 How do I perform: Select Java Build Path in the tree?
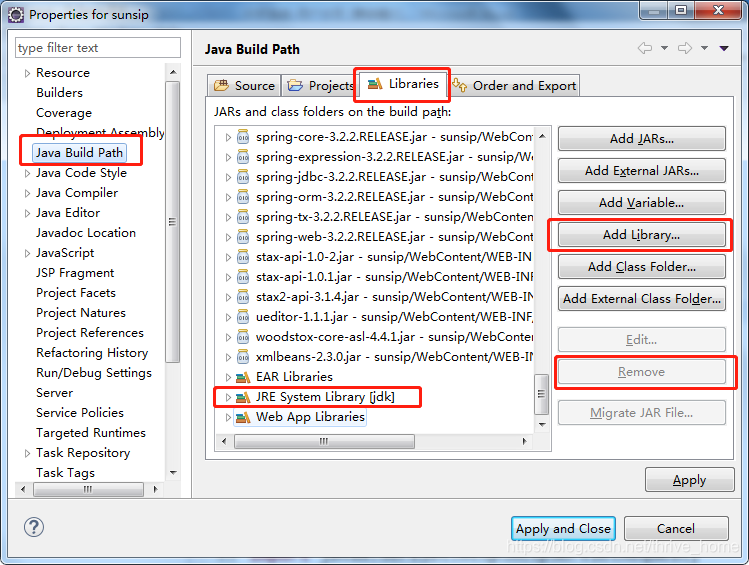pos(79,152)
